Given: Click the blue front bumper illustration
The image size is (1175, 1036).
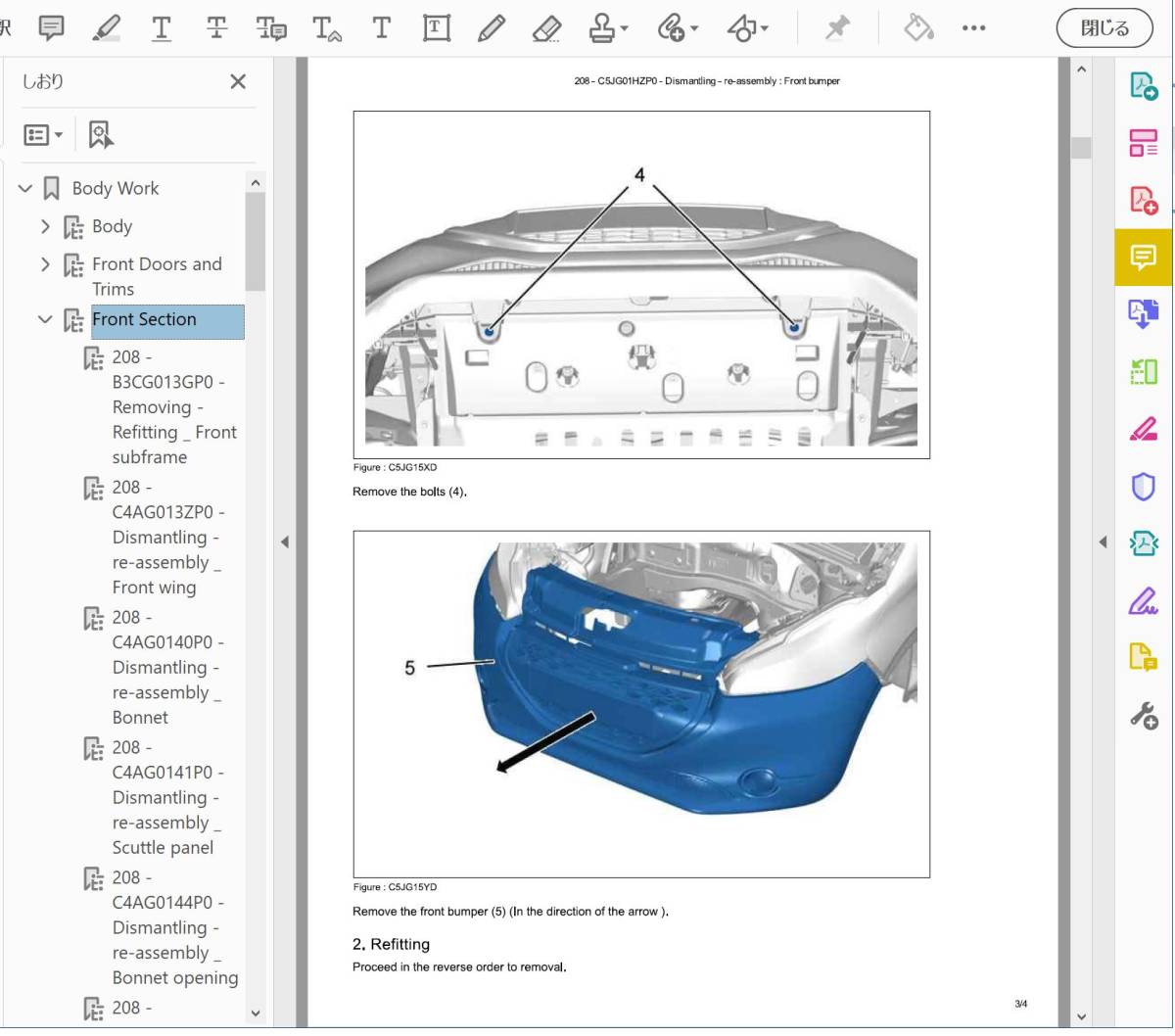Looking at the screenshot, I should coord(641,704).
